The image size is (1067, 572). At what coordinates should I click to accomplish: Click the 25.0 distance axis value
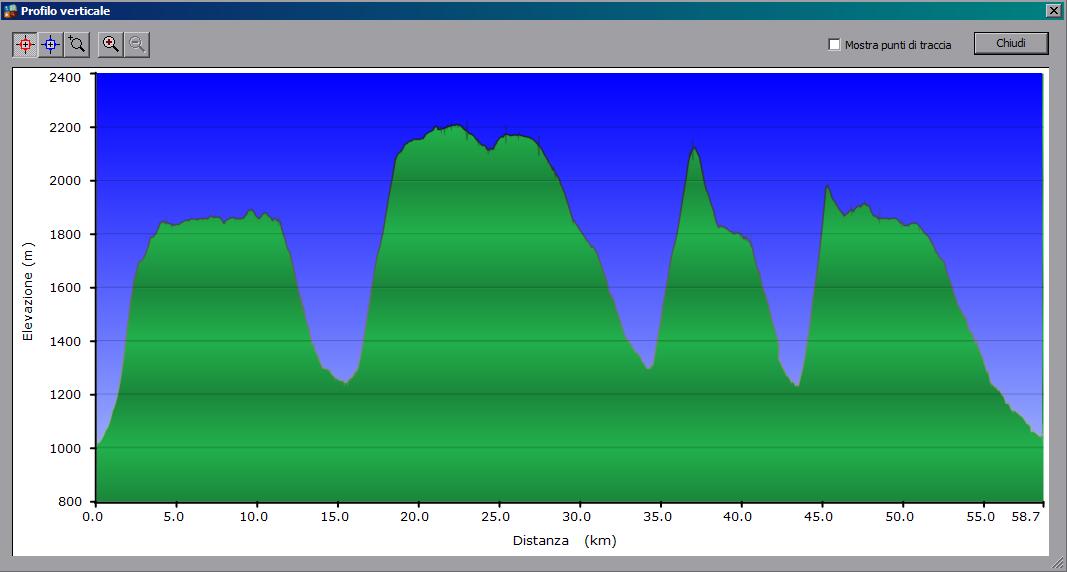495,517
